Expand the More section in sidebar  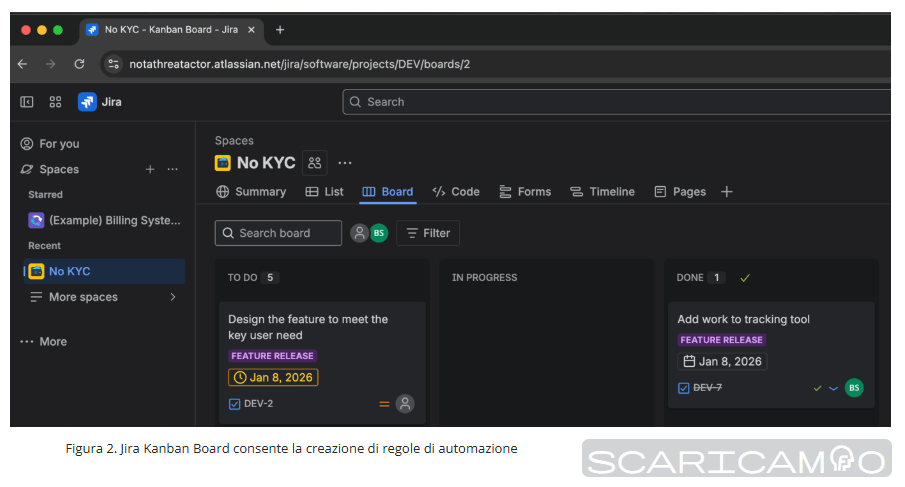[43, 342]
